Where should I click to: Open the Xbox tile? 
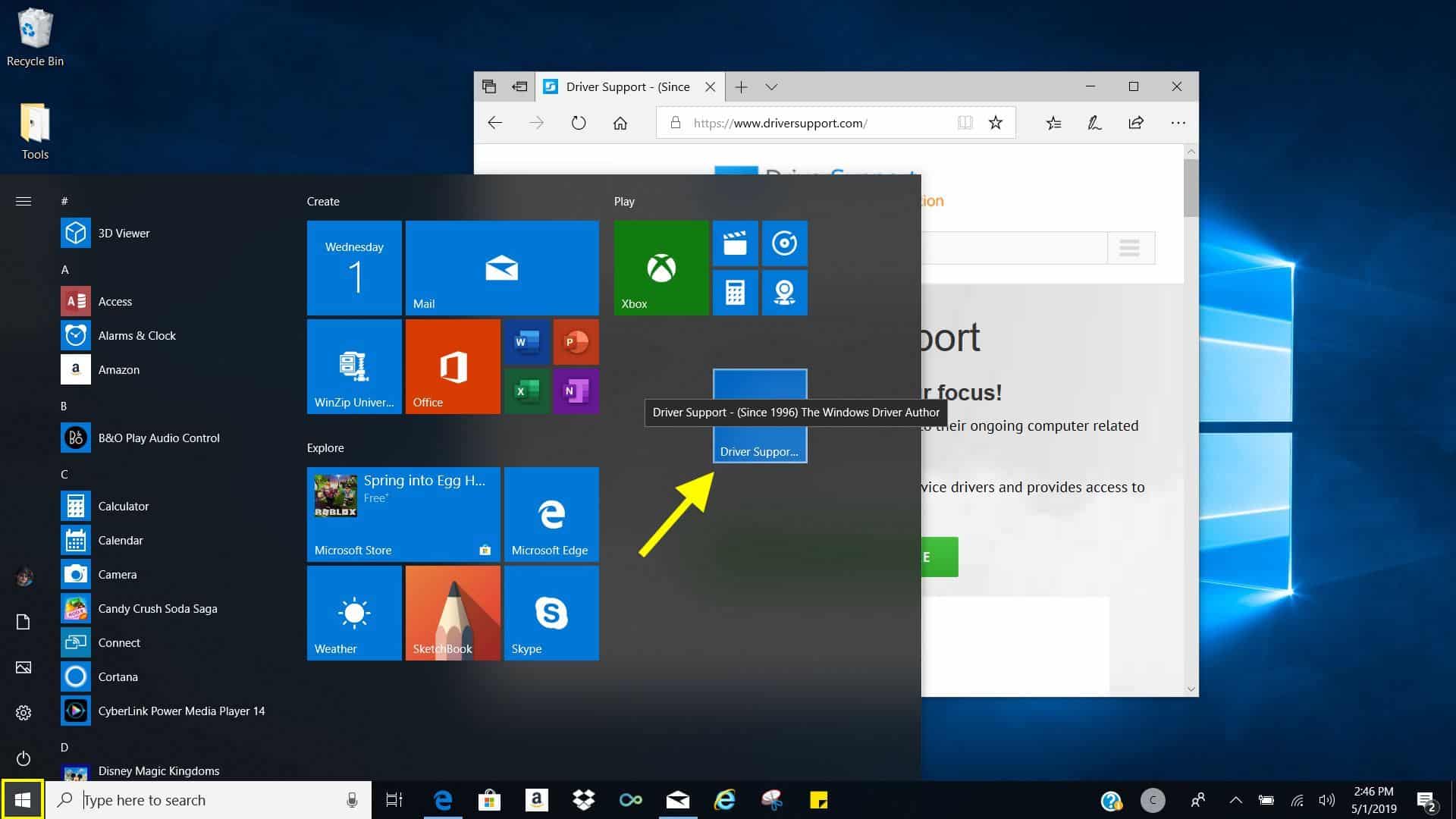660,267
